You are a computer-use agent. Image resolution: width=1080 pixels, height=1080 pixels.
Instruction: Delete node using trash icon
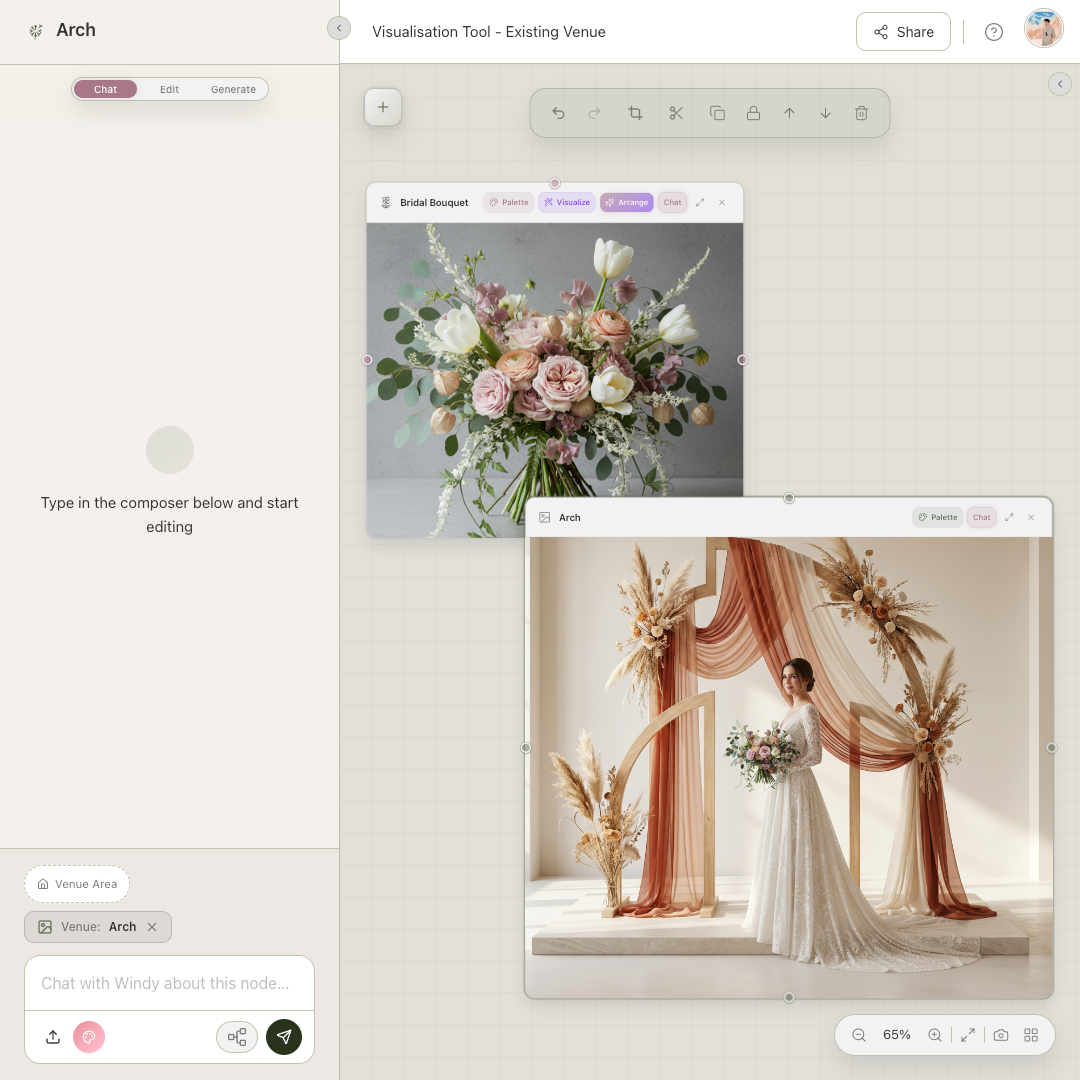[861, 113]
